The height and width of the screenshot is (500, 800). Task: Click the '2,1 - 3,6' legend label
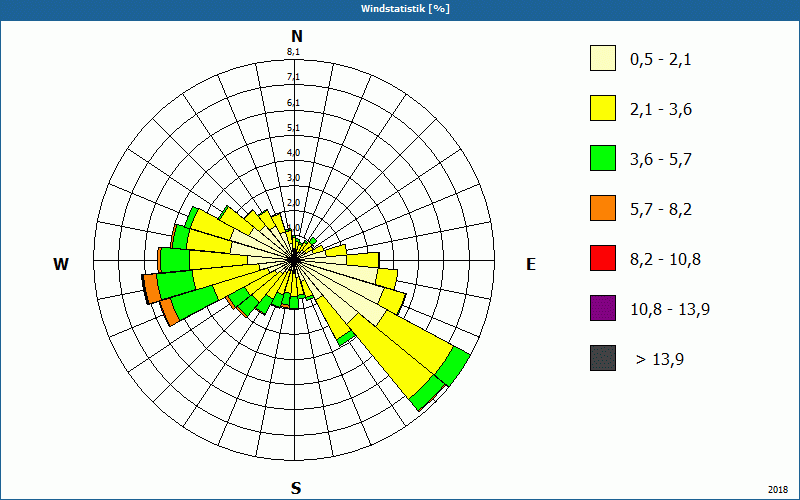[x=661, y=110]
